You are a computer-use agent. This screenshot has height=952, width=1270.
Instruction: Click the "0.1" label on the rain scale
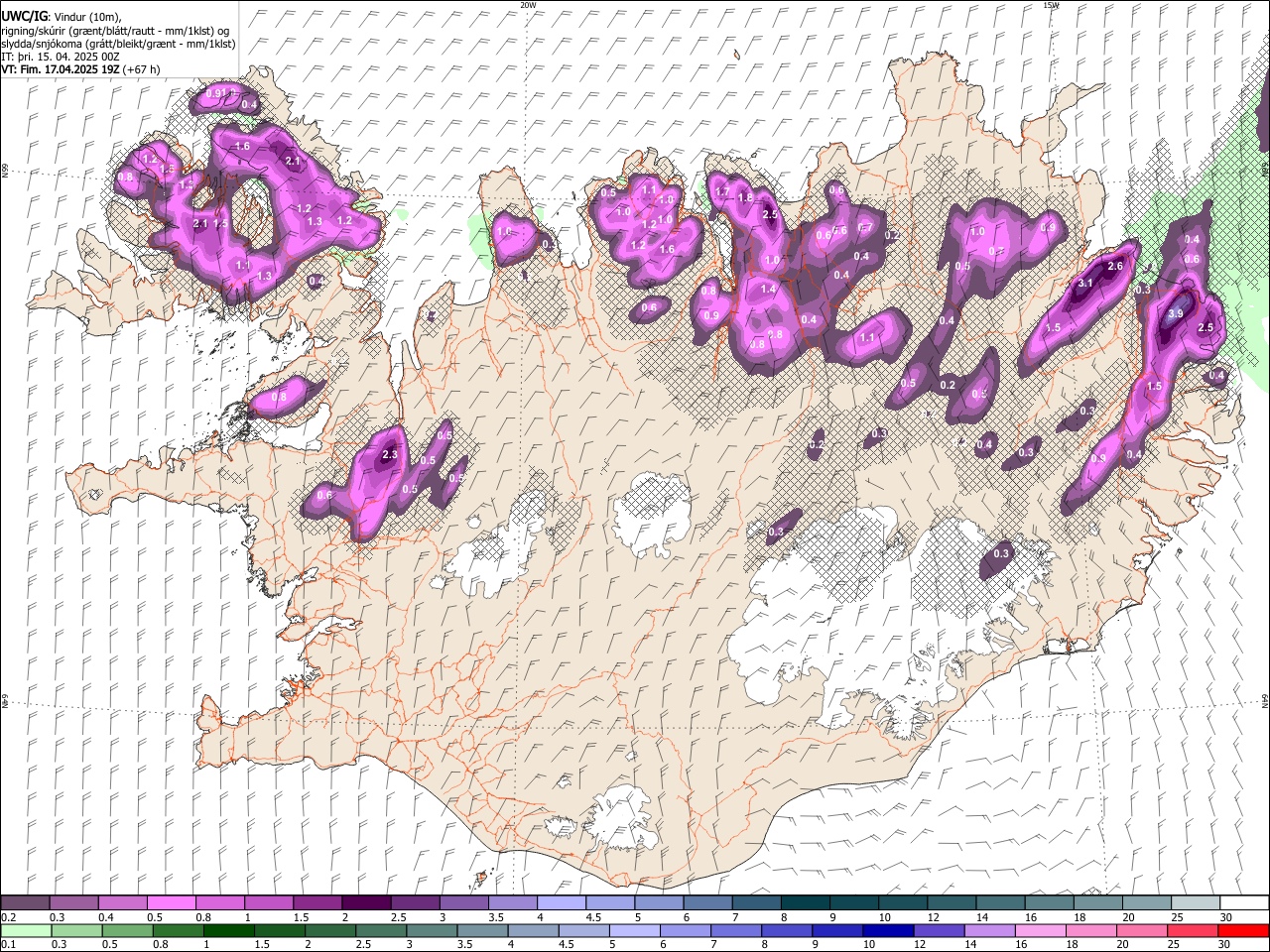[8, 944]
